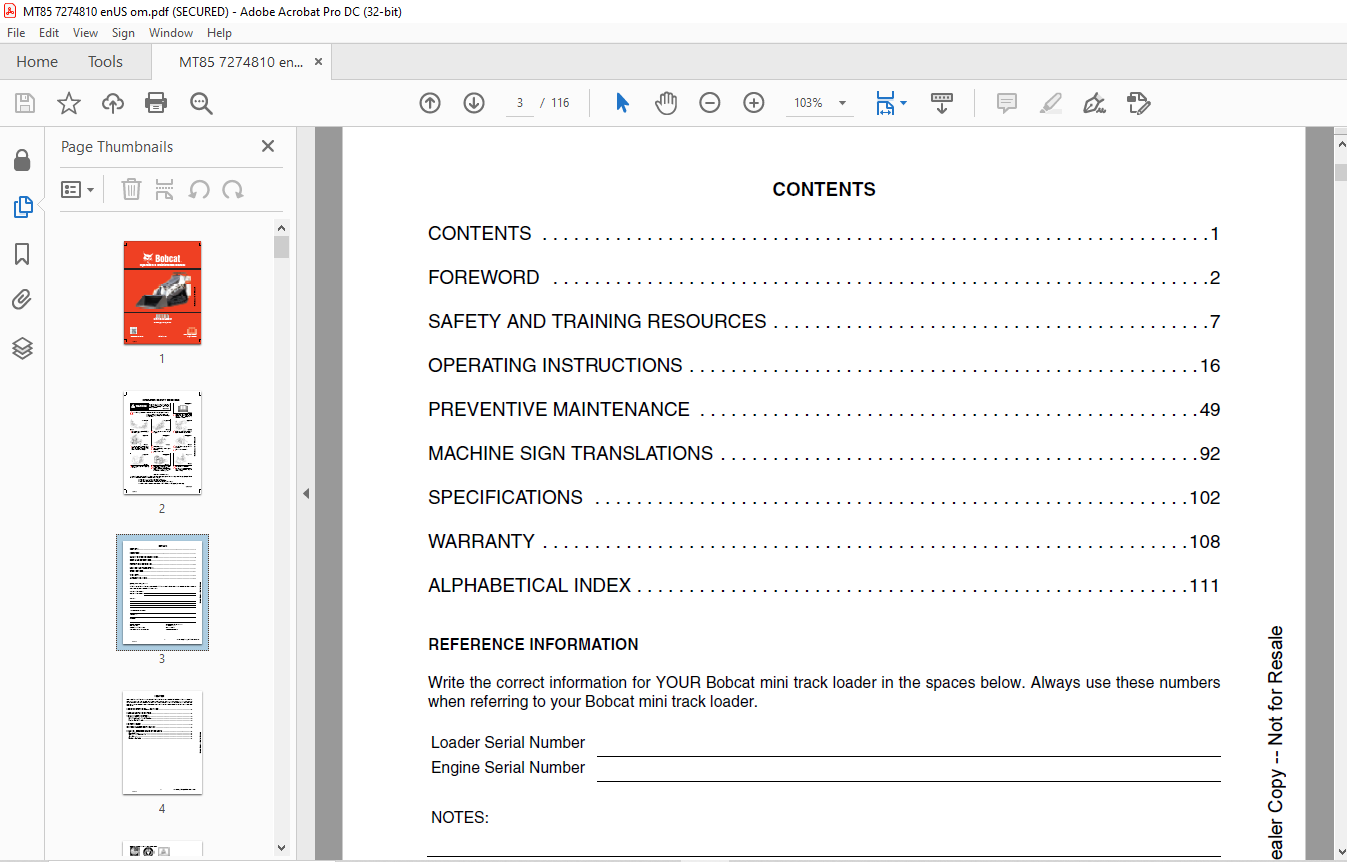Viewport: 1347px width, 862px height.
Task: Close the Page Thumbnails panel
Action: coord(268,146)
